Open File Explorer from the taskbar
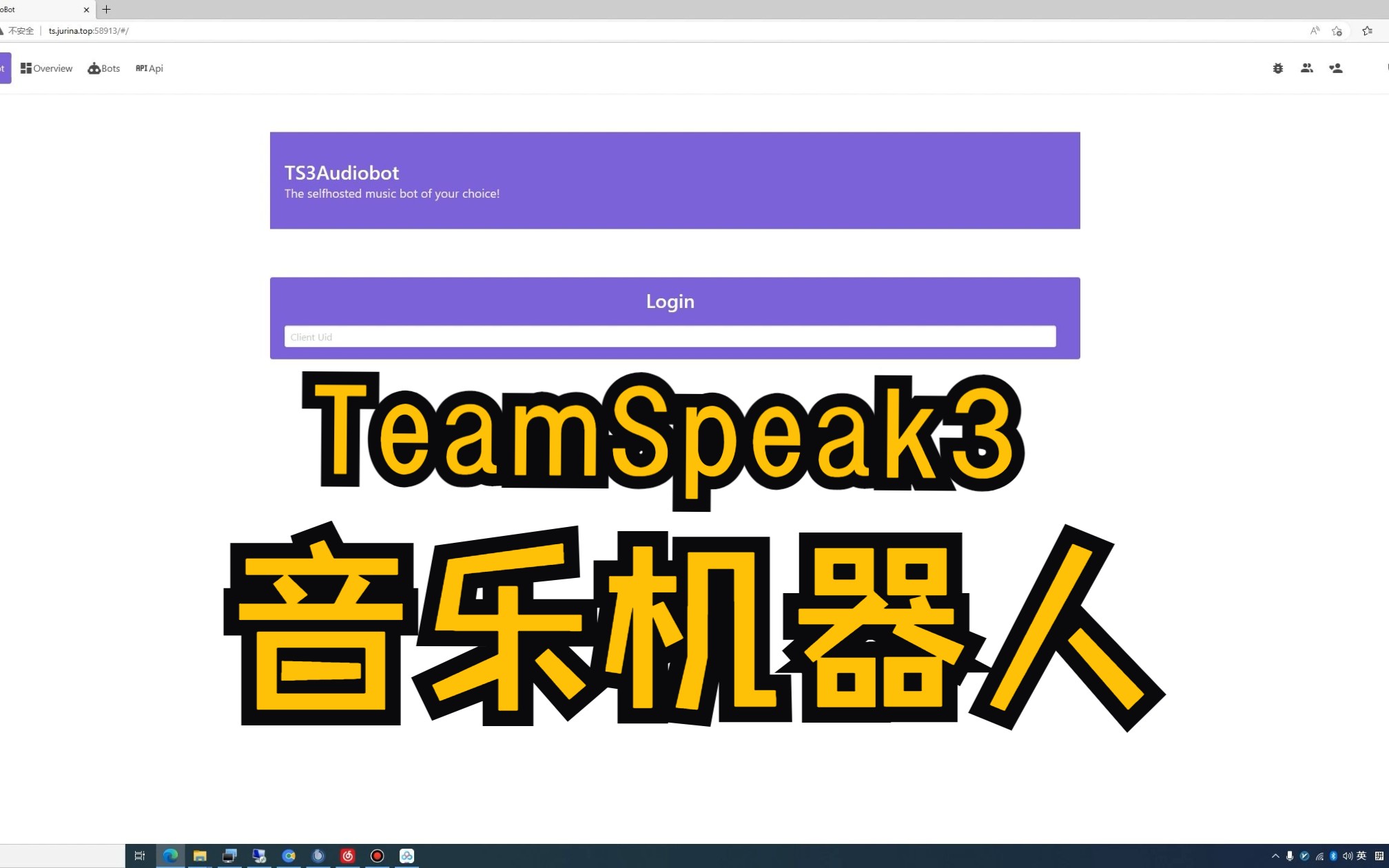The width and height of the screenshot is (1389, 868). pos(200,856)
